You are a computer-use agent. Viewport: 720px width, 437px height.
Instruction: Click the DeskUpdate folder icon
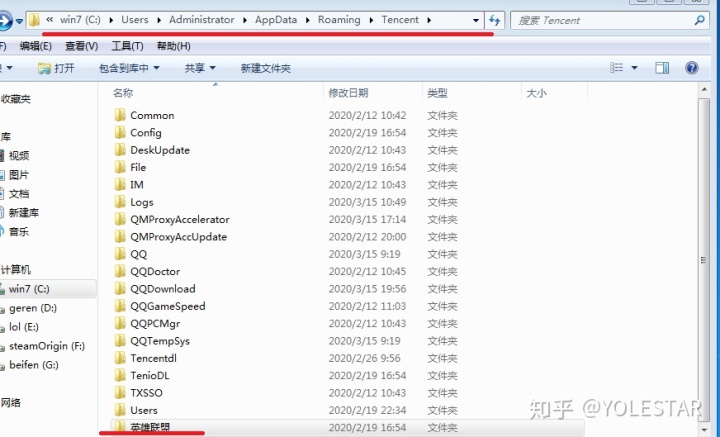pos(120,150)
